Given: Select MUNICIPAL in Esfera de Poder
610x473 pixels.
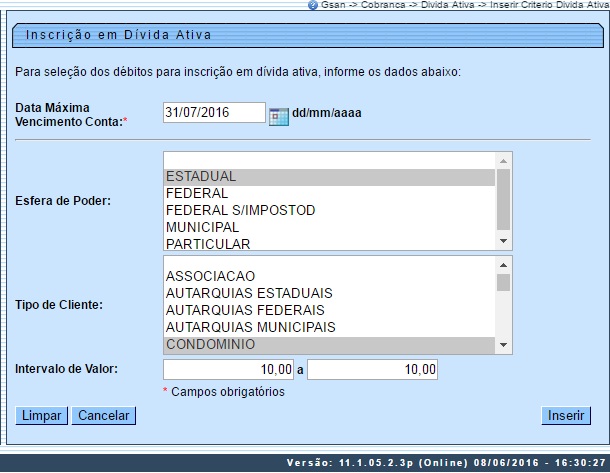Looking at the screenshot, I should (329, 228).
